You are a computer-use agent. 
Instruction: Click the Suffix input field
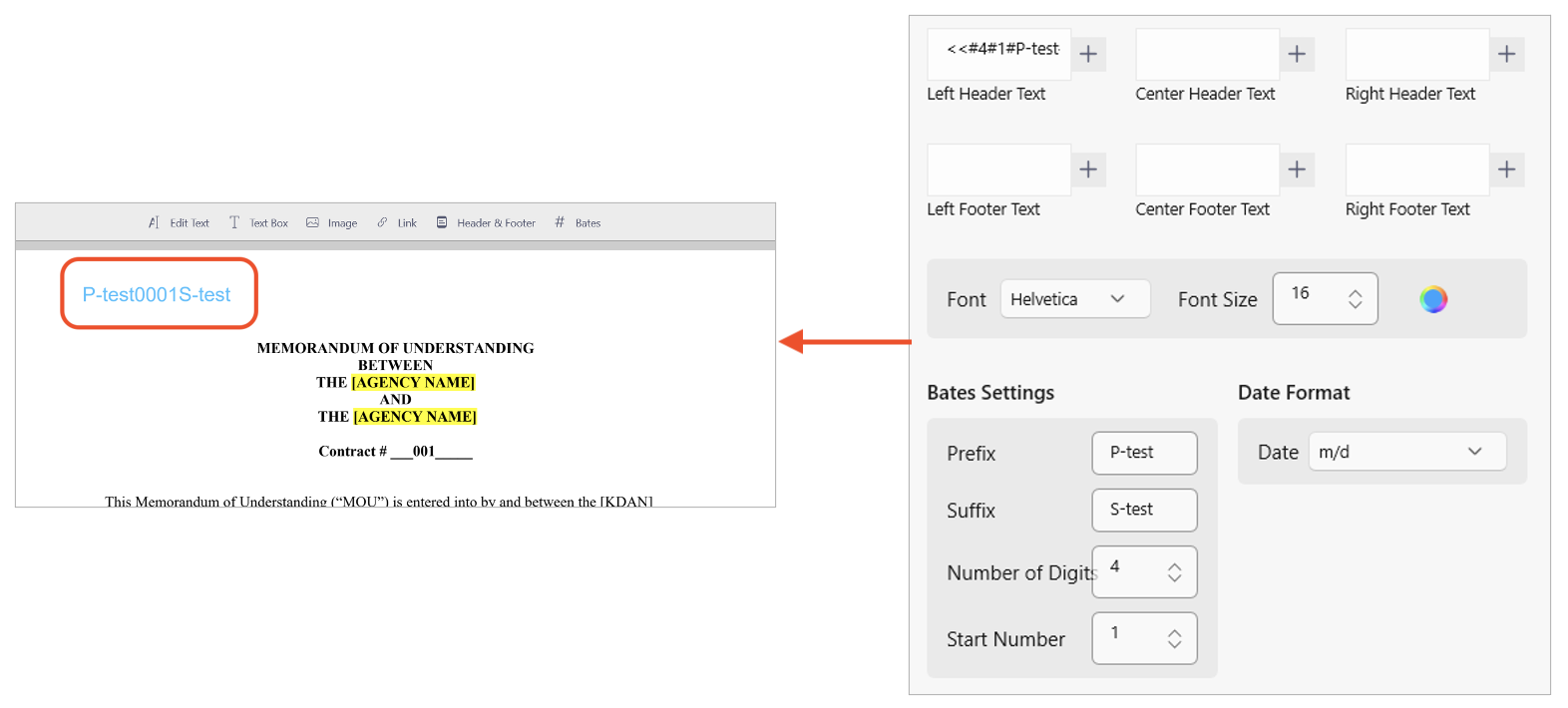point(1143,510)
